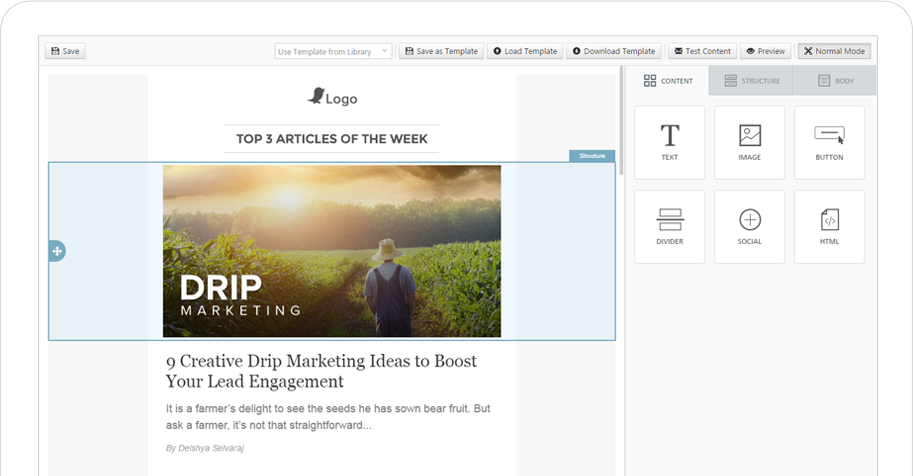Open Use Template from Library dropdown

click(333, 51)
